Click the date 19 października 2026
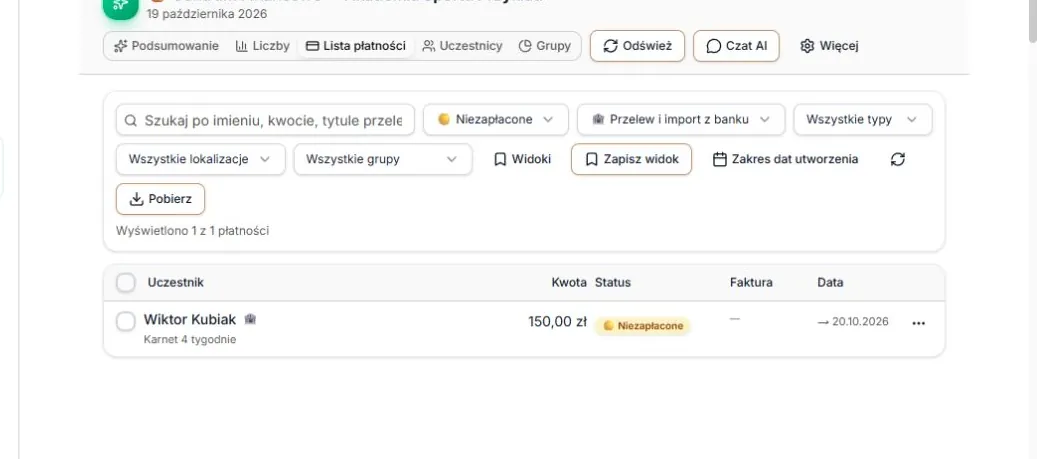Screen dimensions: 1037x459 (207, 13)
